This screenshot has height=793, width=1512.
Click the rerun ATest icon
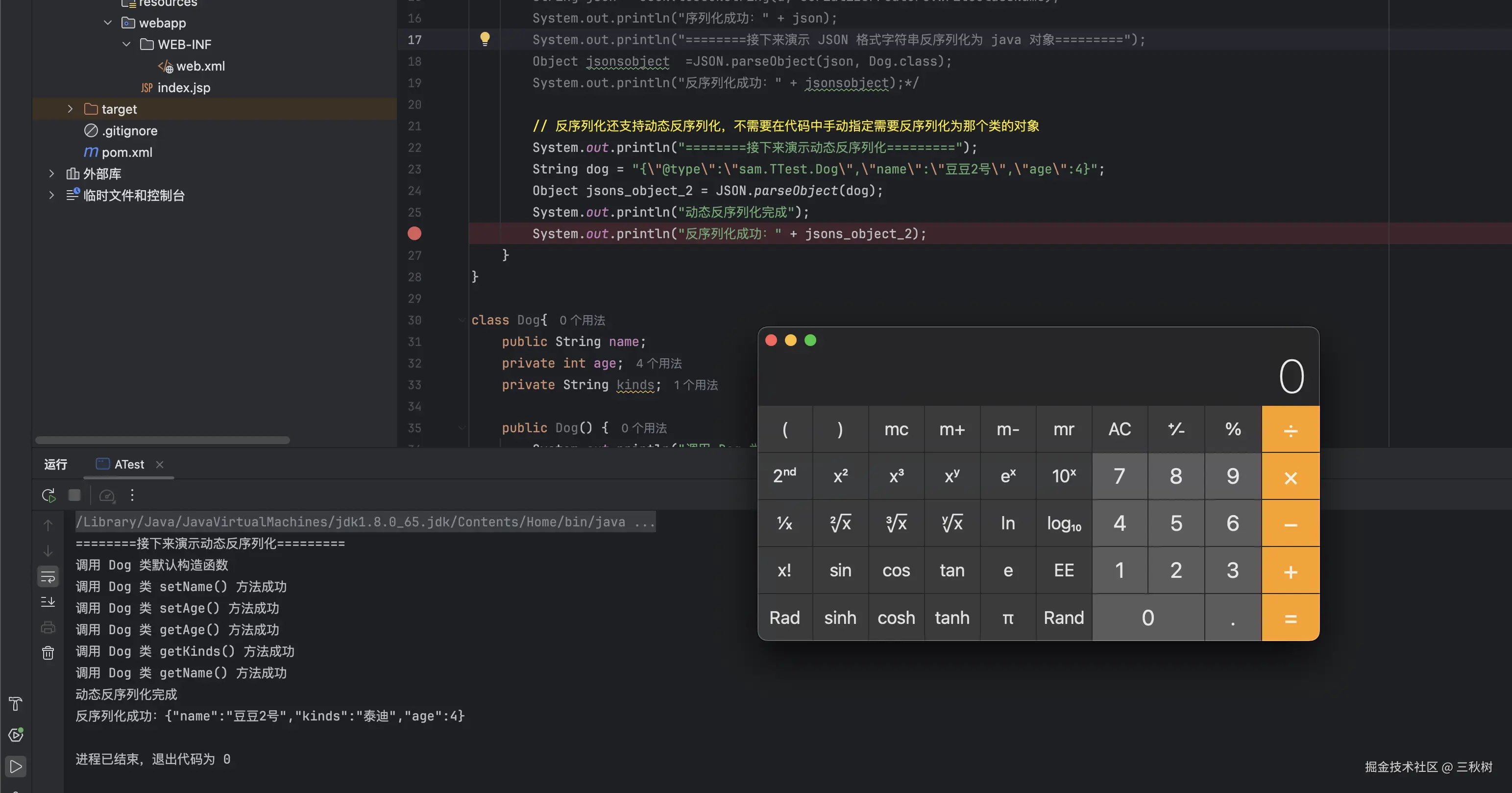[x=49, y=496]
